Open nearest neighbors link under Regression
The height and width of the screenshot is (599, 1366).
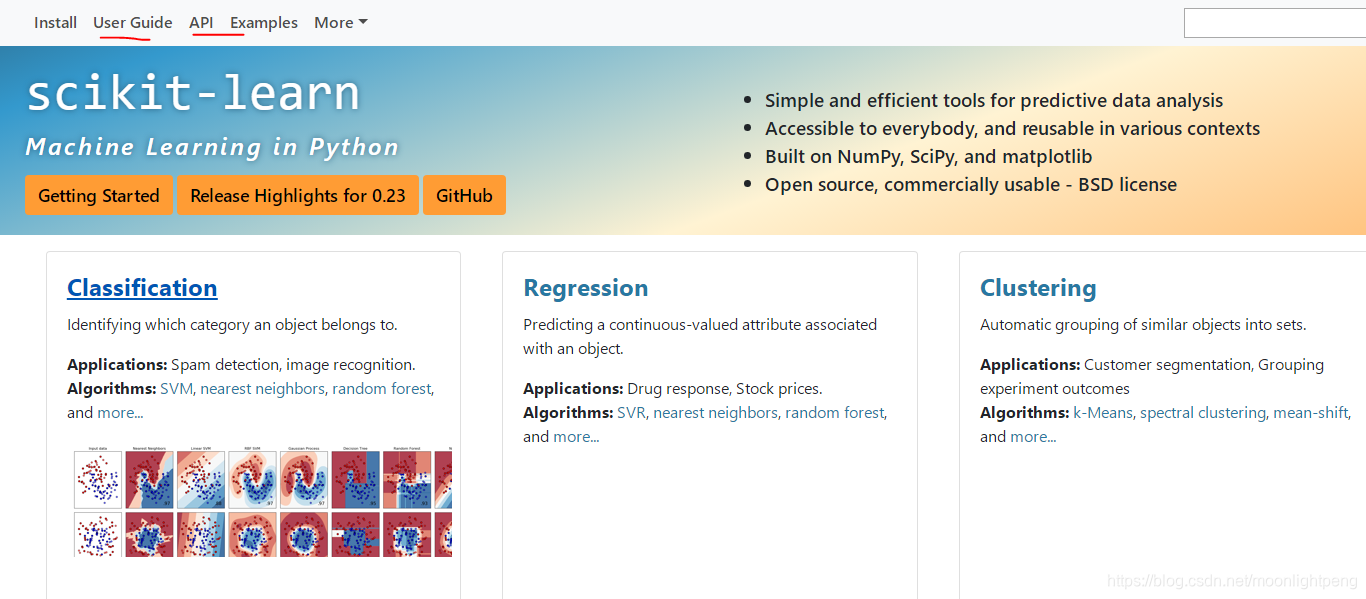715,412
